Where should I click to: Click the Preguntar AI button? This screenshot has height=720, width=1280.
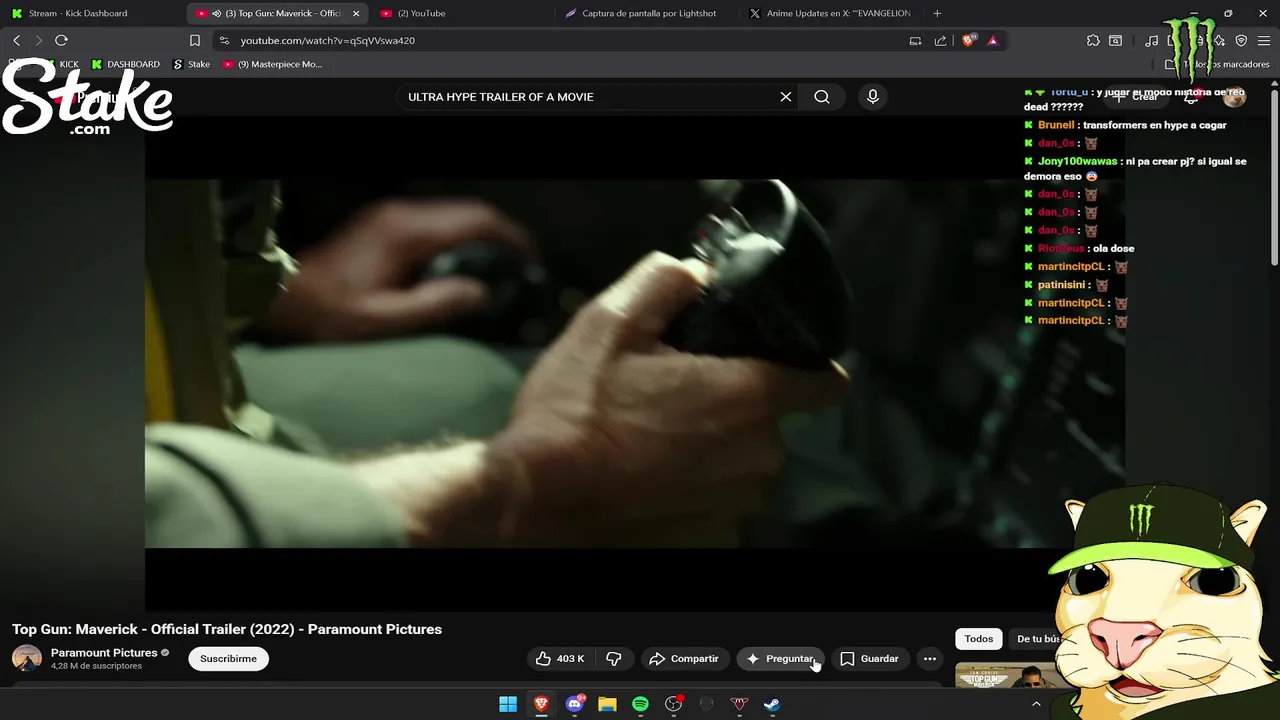click(780, 658)
